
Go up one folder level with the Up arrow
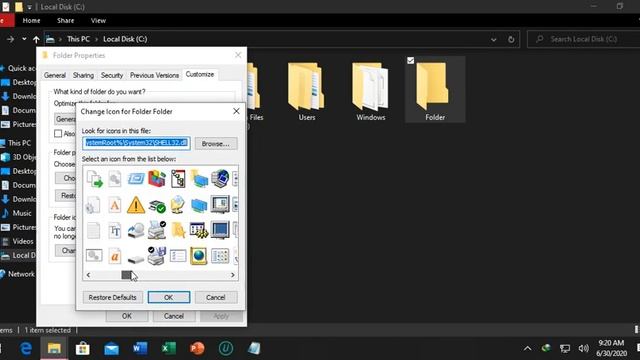click(36, 39)
